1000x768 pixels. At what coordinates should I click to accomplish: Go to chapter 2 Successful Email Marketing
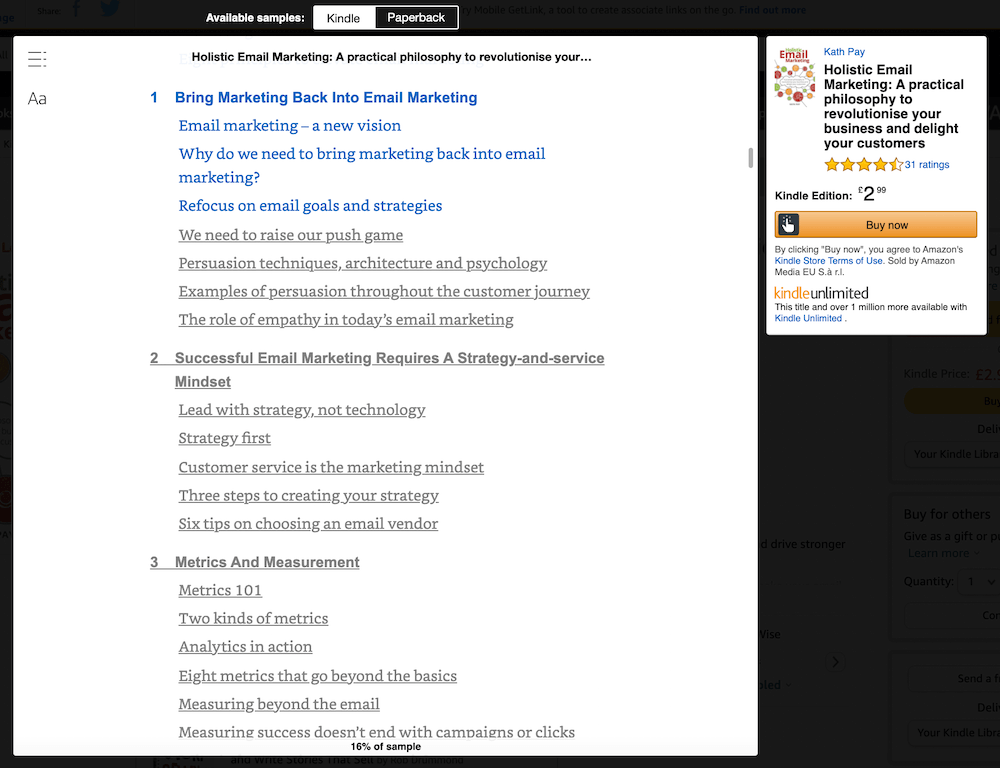point(377,369)
